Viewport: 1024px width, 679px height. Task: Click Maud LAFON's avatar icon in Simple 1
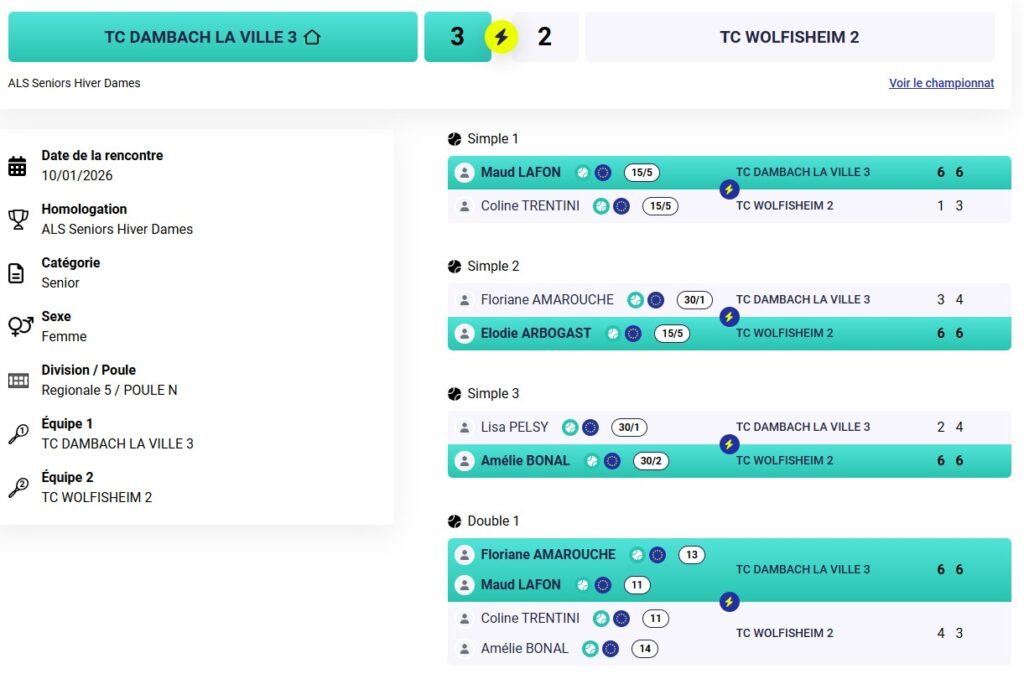tap(464, 172)
